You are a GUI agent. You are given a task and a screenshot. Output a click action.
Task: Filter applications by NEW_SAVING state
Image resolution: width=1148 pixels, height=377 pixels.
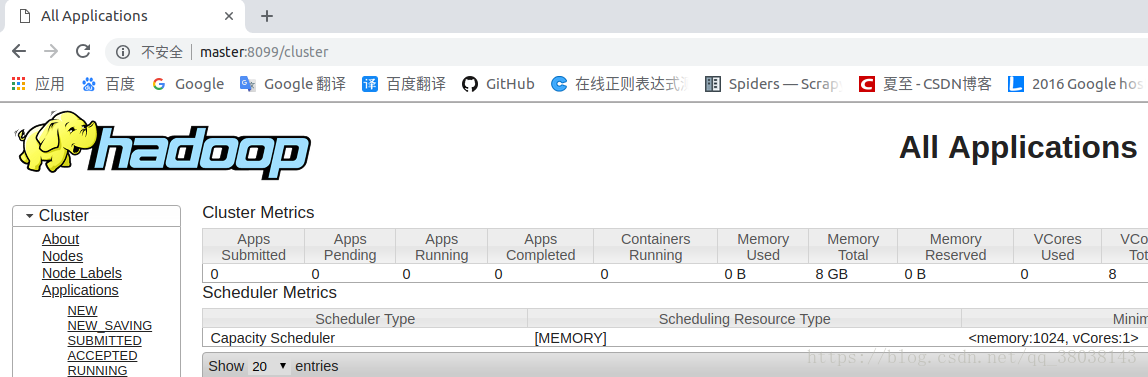pyautogui.click(x=110, y=326)
